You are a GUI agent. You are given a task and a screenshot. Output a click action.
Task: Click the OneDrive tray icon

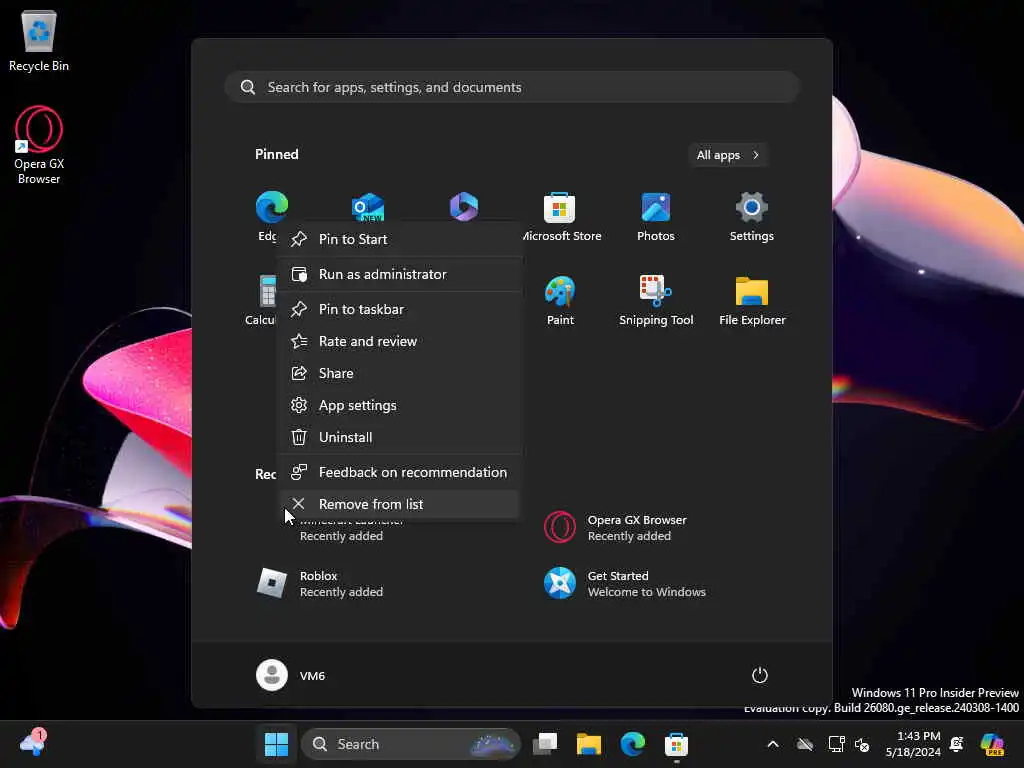pyautogui.click(x=805, y=744)
